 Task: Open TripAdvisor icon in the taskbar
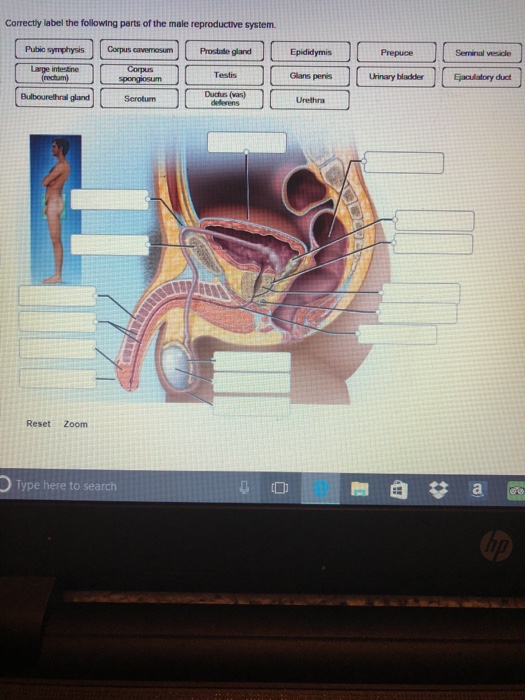click(x=516, y=491)
